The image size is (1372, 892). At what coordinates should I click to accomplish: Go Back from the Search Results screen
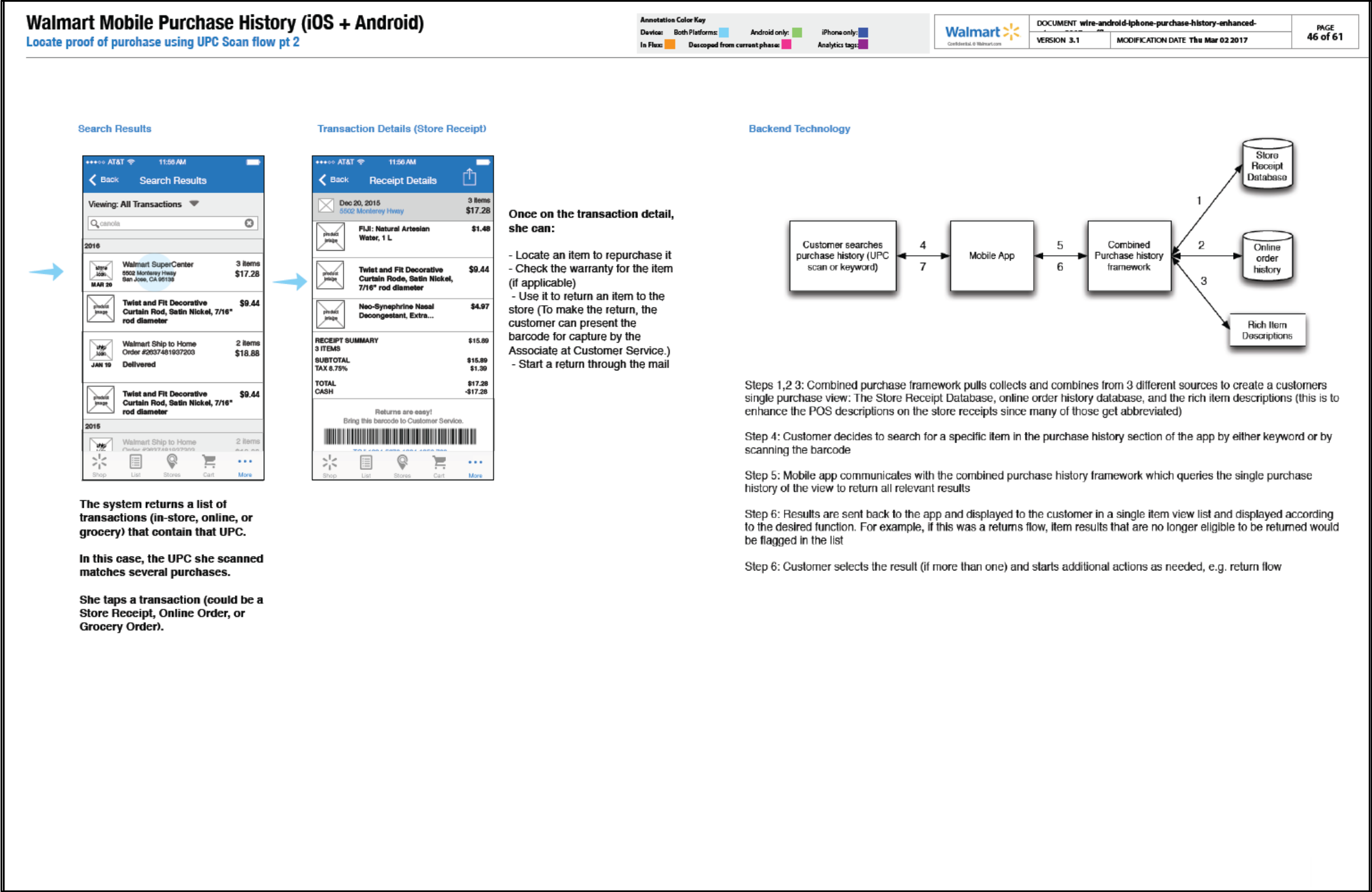point(104,180)
